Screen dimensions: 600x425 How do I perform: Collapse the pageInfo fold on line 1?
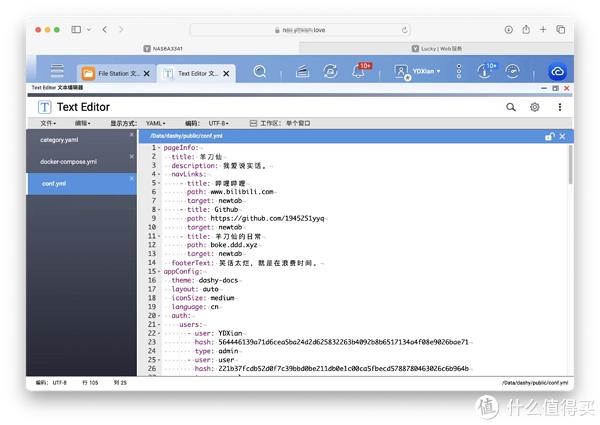coord(159,148)
